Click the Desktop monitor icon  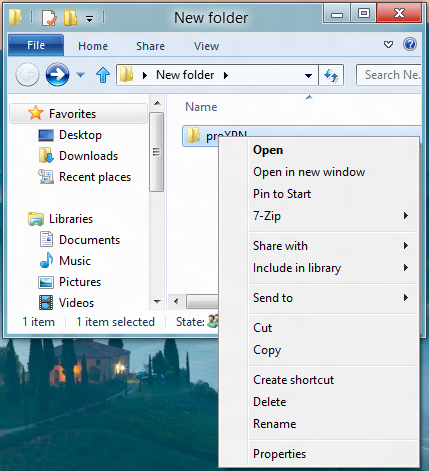[46, 135]
